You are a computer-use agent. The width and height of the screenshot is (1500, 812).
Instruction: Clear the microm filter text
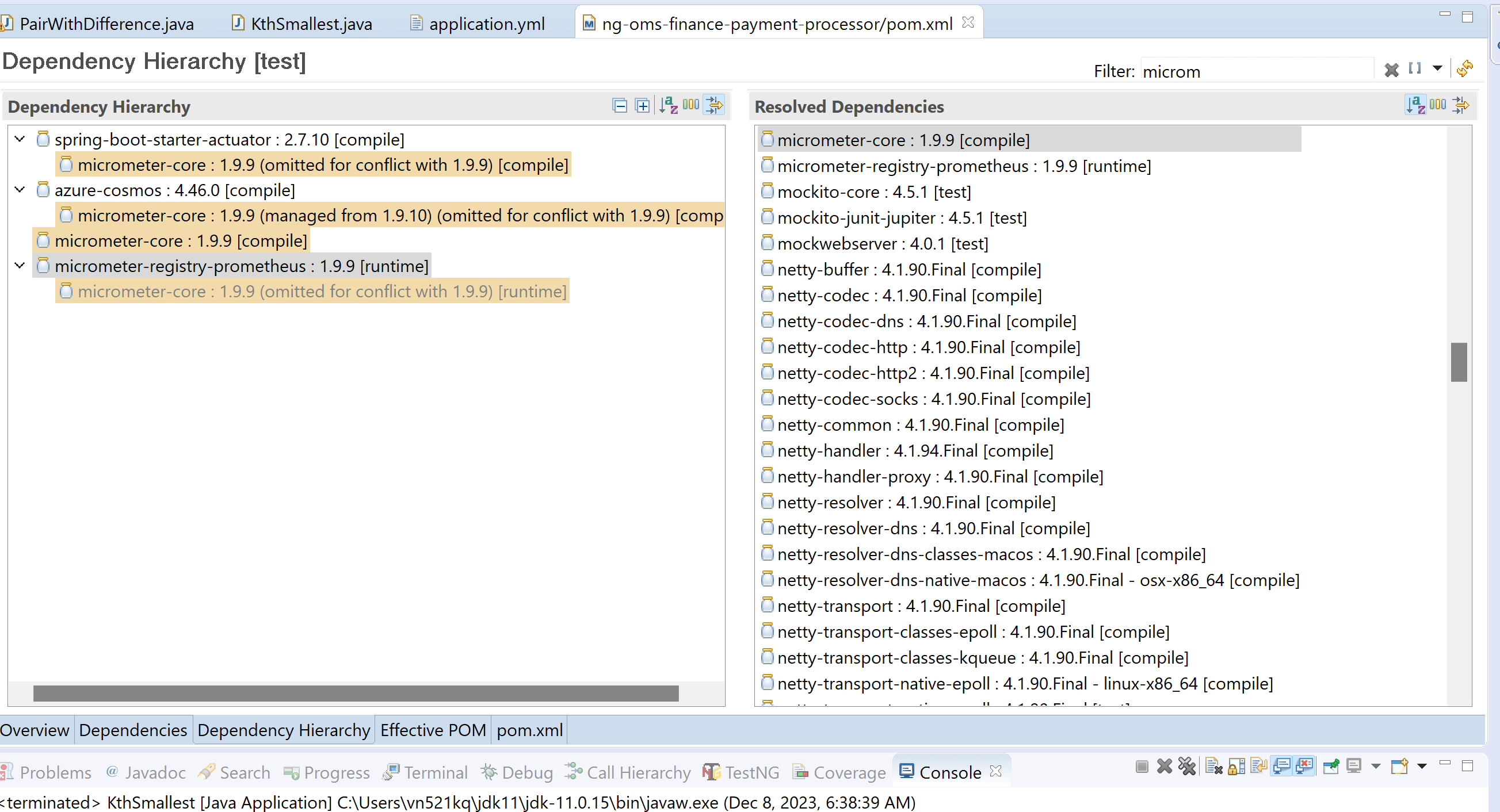(1392, 70)
